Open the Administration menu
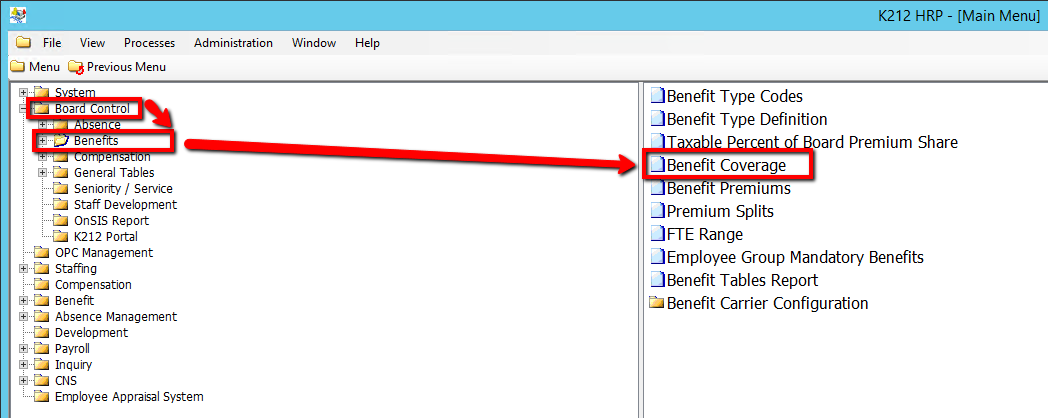1048x418 pixels. coord(233,43)
